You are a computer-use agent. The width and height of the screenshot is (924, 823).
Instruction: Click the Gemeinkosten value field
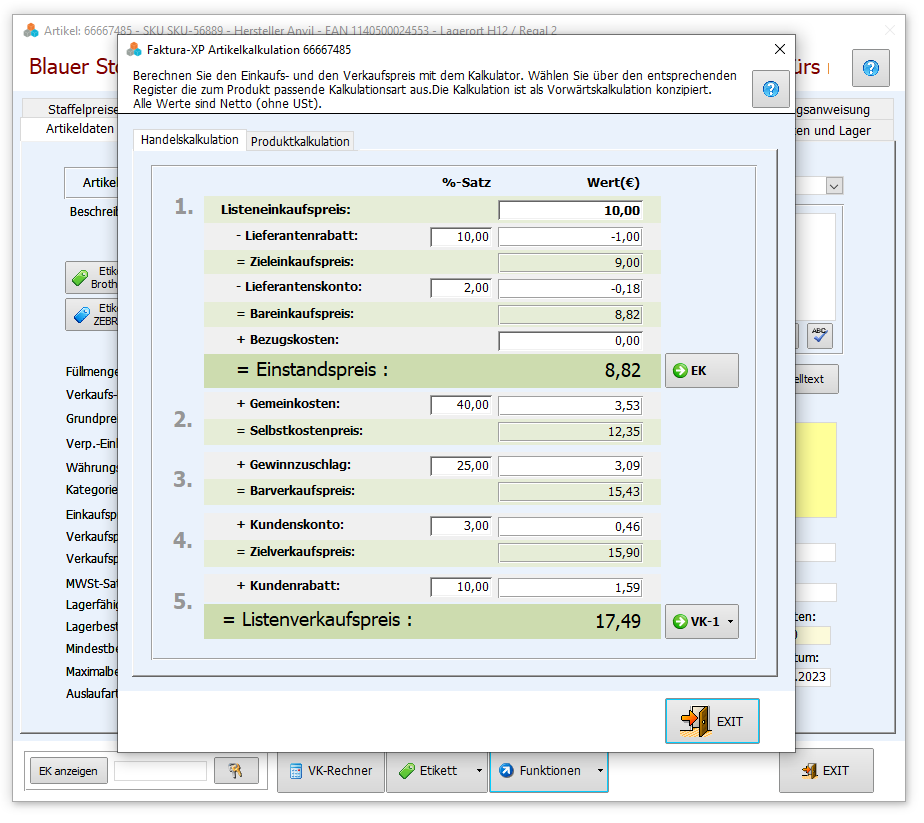pos(570,405)
